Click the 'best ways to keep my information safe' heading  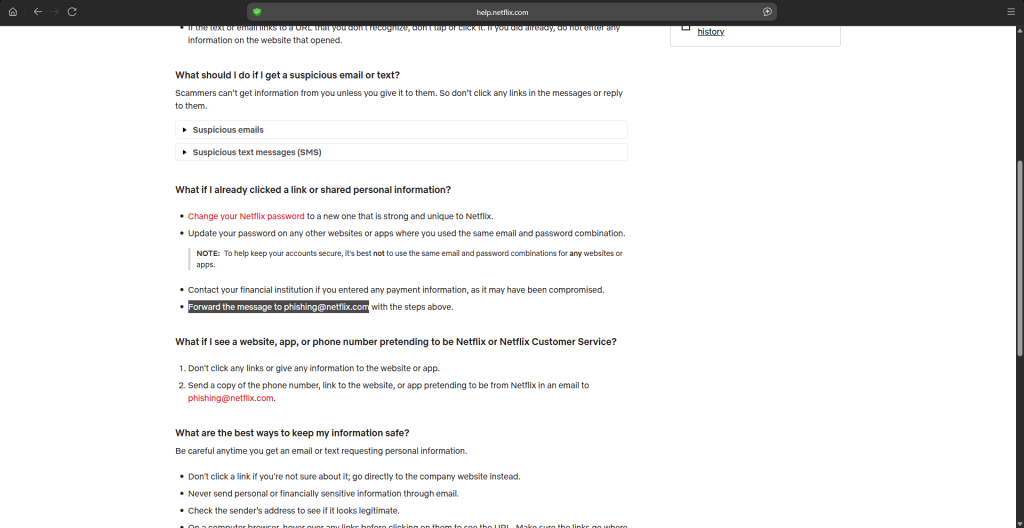[292, 433]
